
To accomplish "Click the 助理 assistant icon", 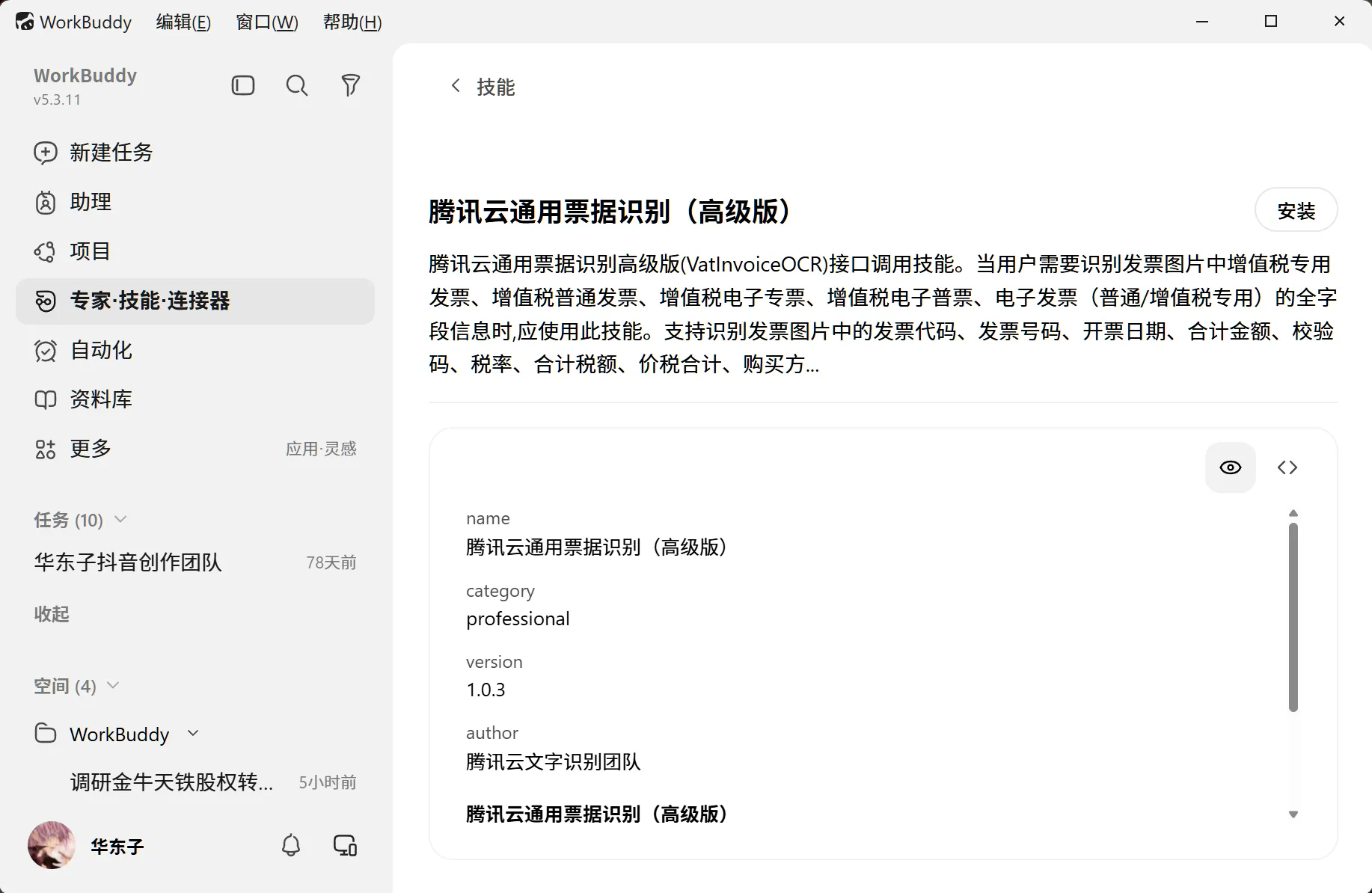I will tap(46, 202).
